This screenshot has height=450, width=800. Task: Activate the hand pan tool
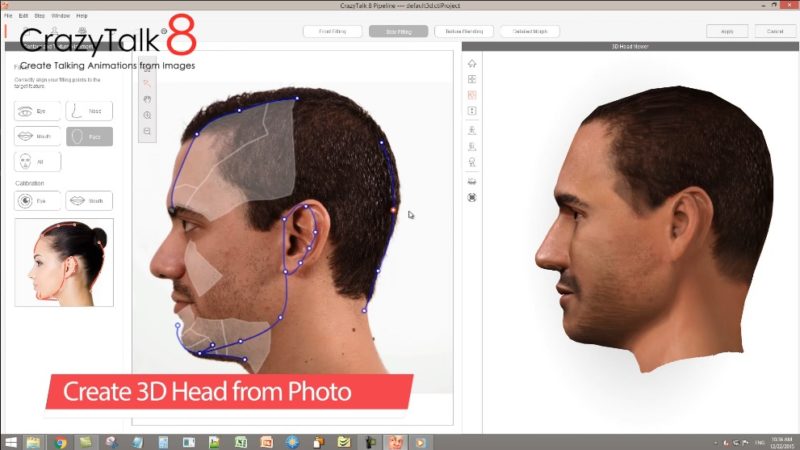coord(147,99)
